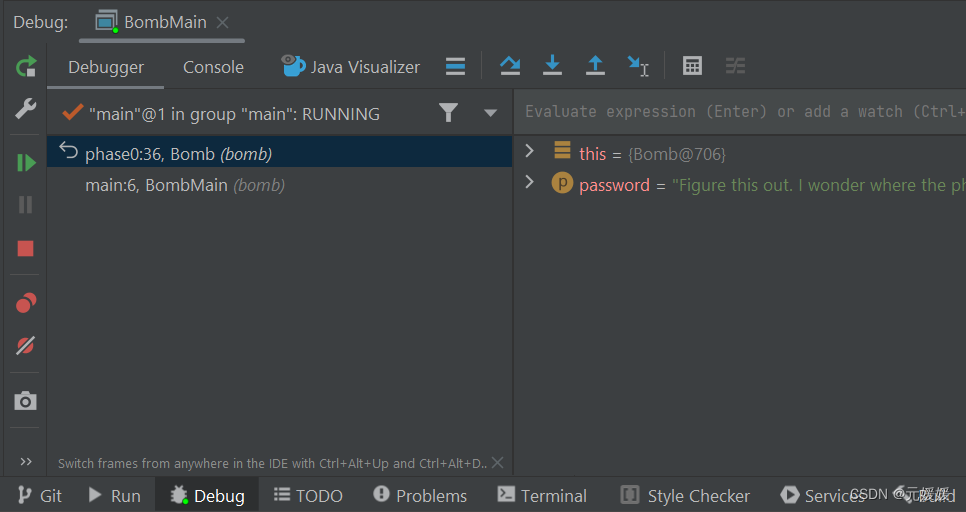
Task: Click evaluate expression input field
Action: pos(739,112)
